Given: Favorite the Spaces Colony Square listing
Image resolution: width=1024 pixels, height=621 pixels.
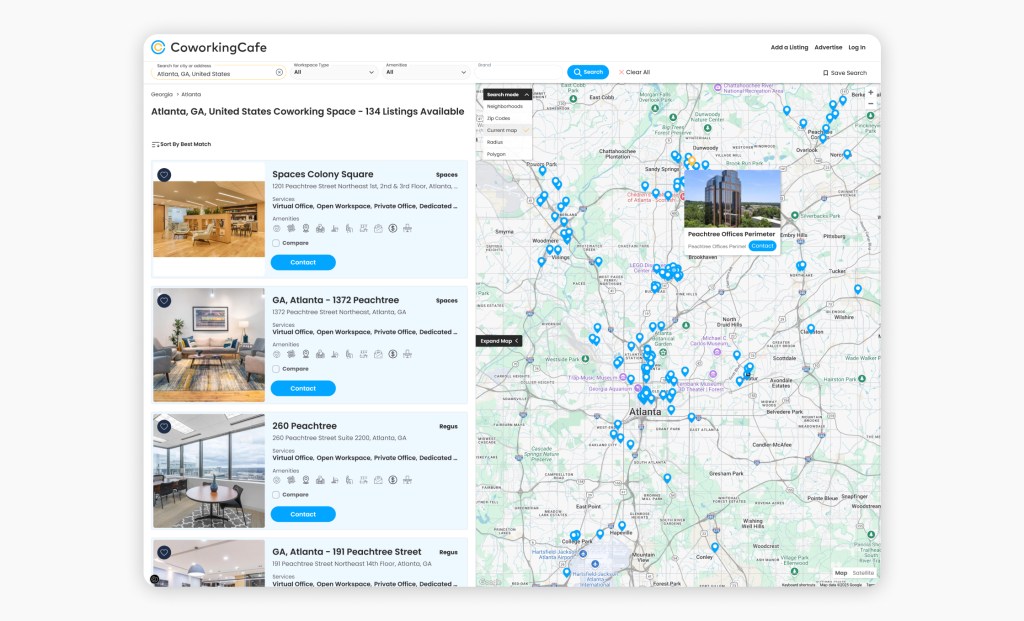Looking at the screenshot, I should pyautogui.click(x=164, y=174).
